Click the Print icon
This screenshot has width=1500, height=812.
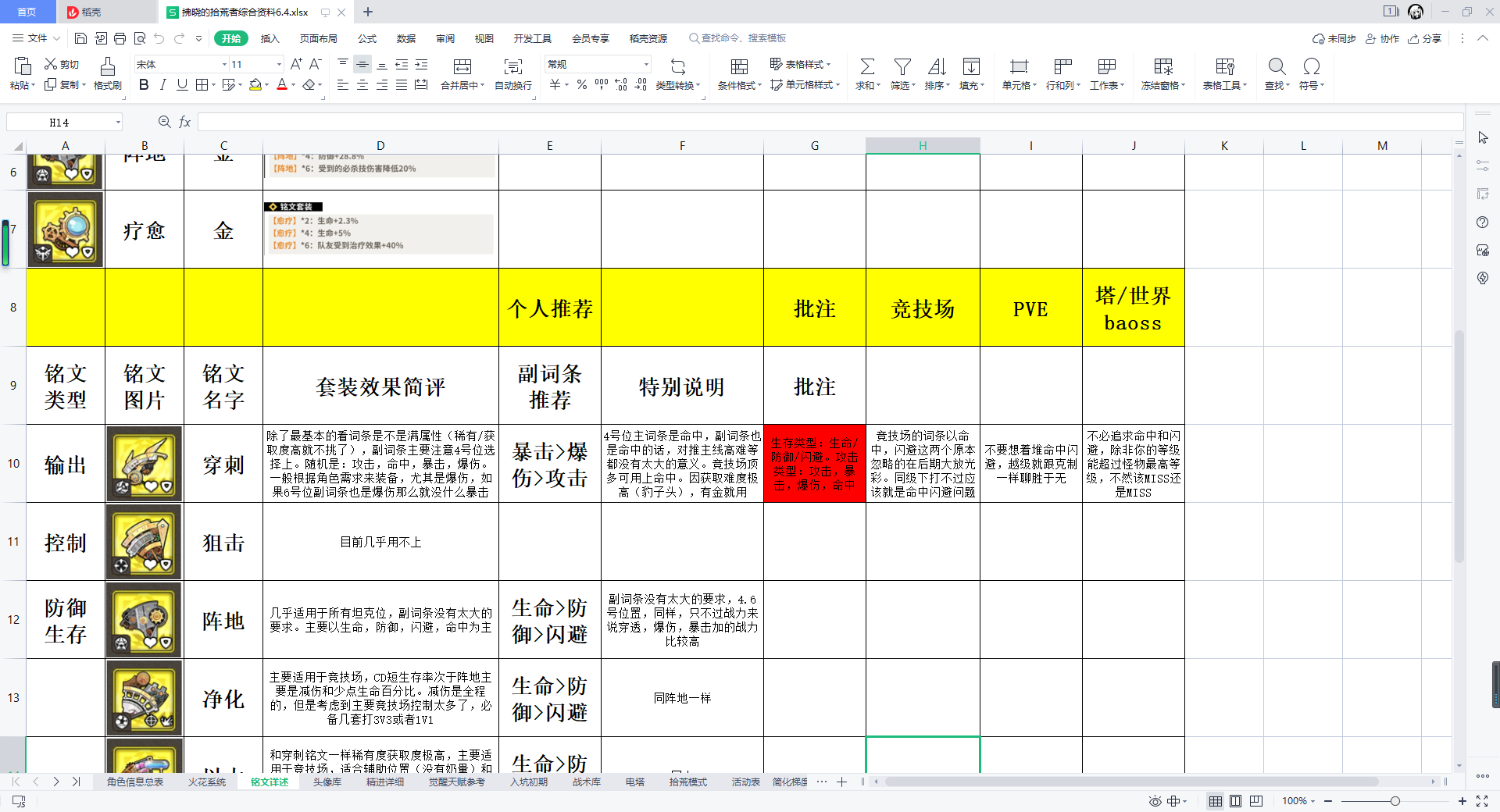click(120, 38)
